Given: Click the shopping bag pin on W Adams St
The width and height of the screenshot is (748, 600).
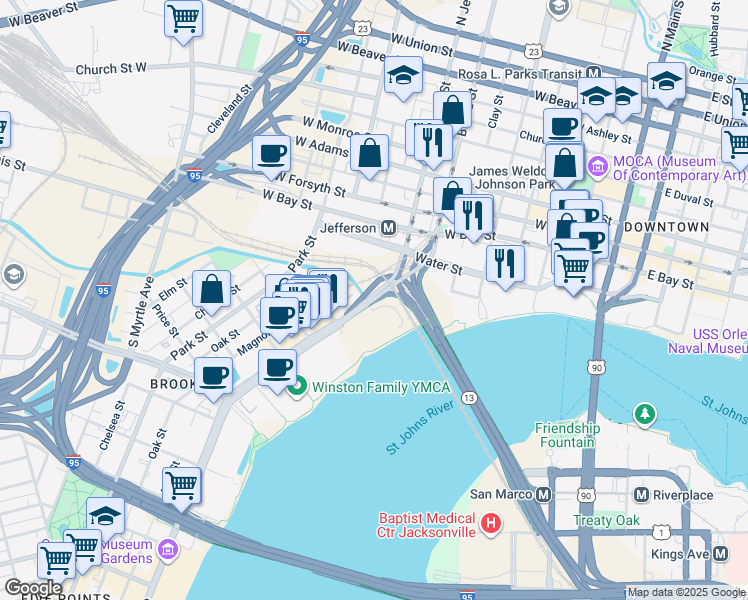Looking at the screenshot, I should pyautogui.click(x=370, y=154).
